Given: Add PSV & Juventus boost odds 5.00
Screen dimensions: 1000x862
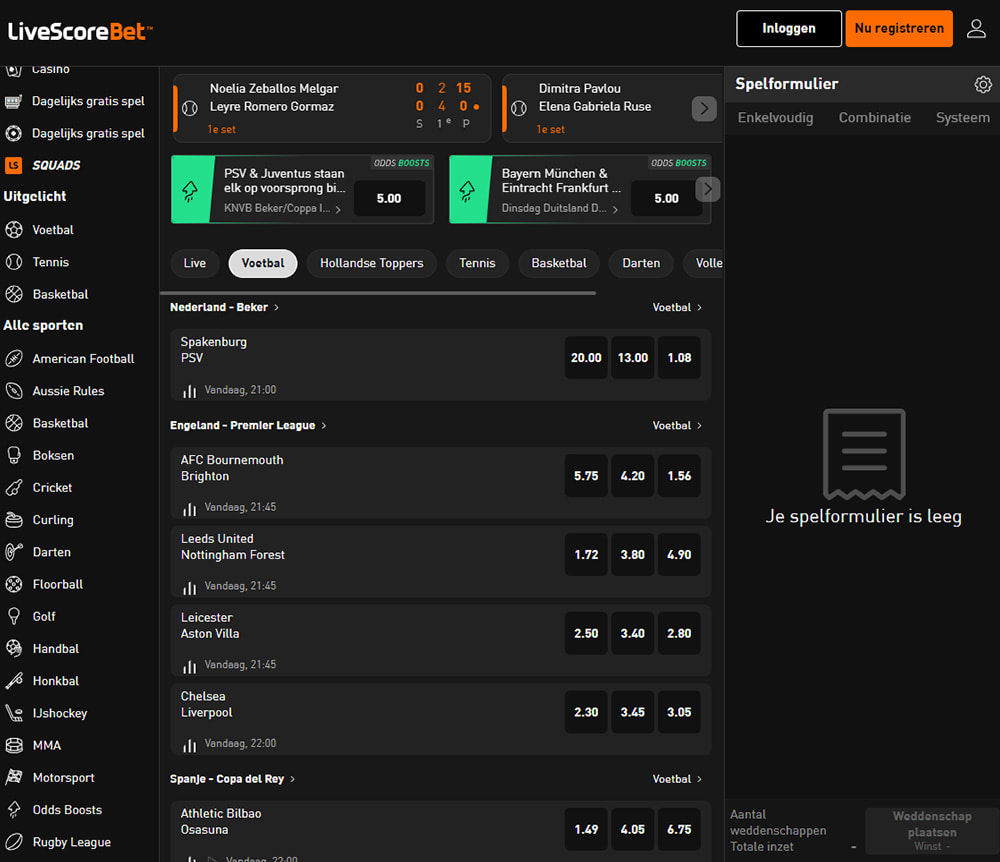Looking at the screenshot, I should (x=389, y=198).
